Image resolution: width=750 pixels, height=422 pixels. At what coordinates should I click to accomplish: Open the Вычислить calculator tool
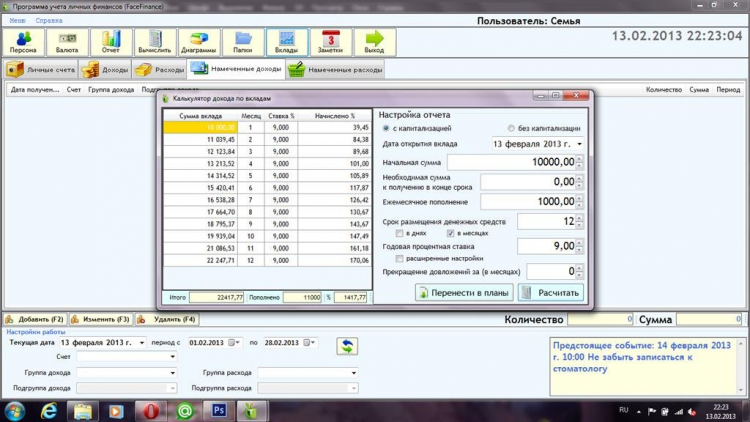point(155,42)
